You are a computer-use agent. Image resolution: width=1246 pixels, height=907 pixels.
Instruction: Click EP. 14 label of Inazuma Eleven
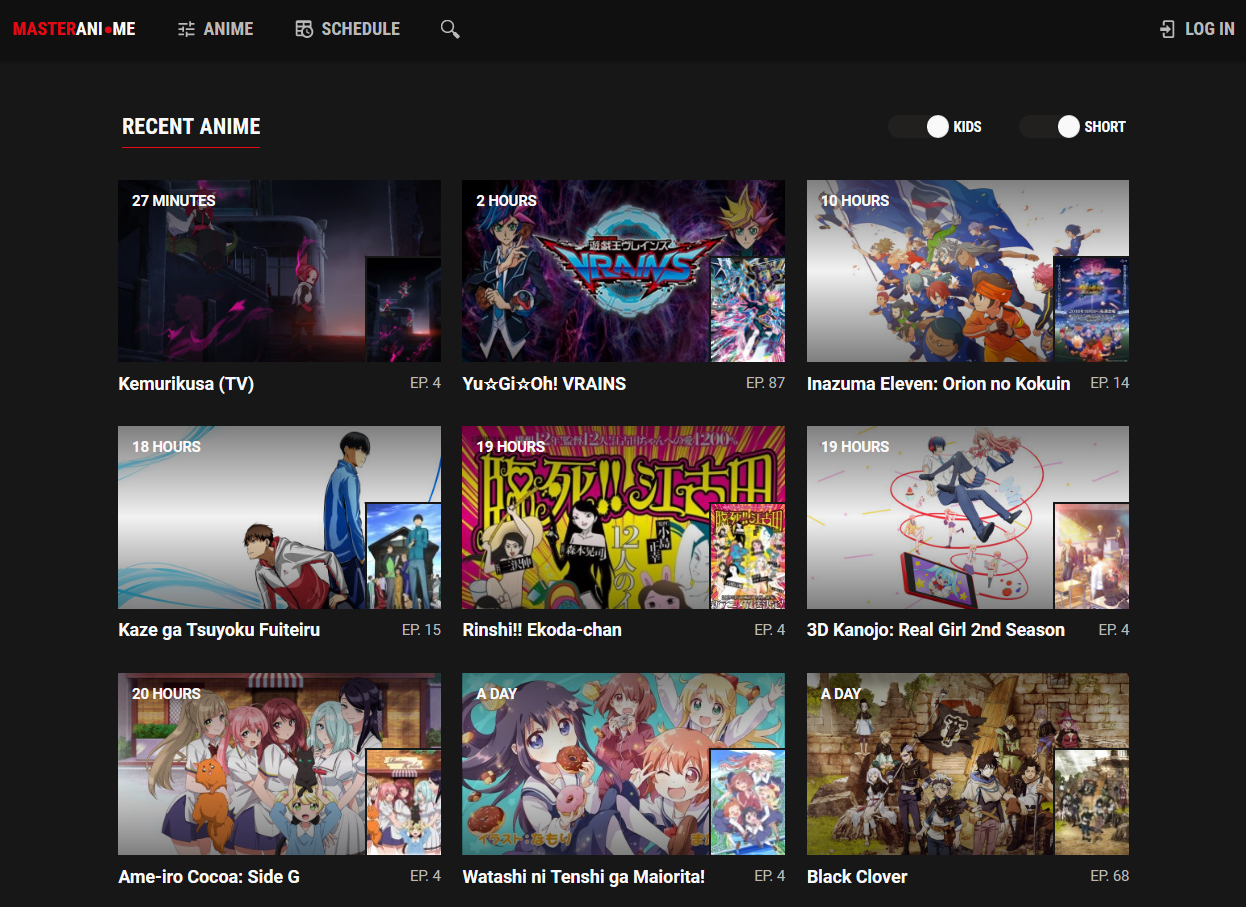[1110, 383]
